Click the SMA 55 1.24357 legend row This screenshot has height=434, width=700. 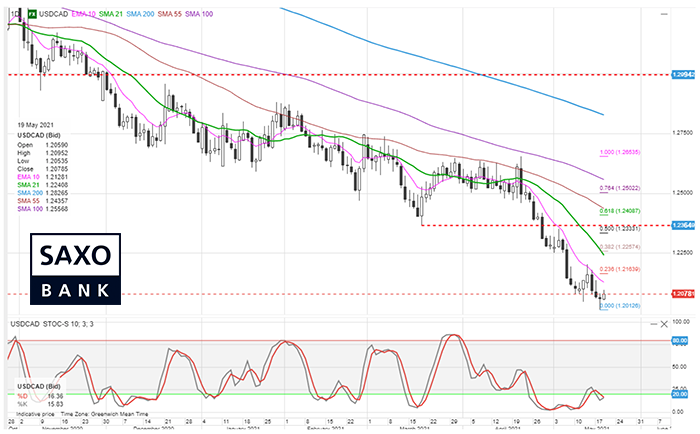coord(42,201)
